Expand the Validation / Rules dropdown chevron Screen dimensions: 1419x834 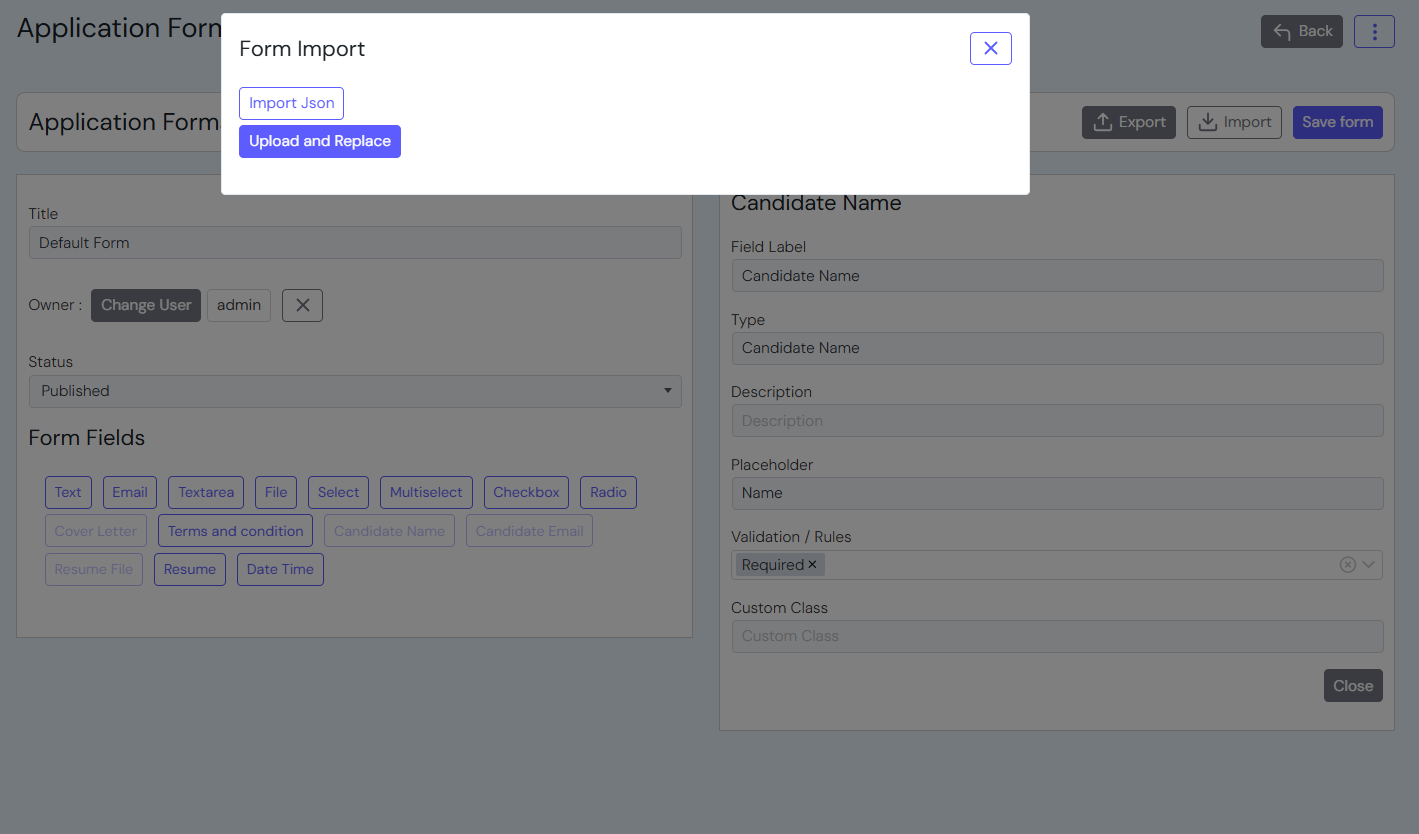(1369, 565)
